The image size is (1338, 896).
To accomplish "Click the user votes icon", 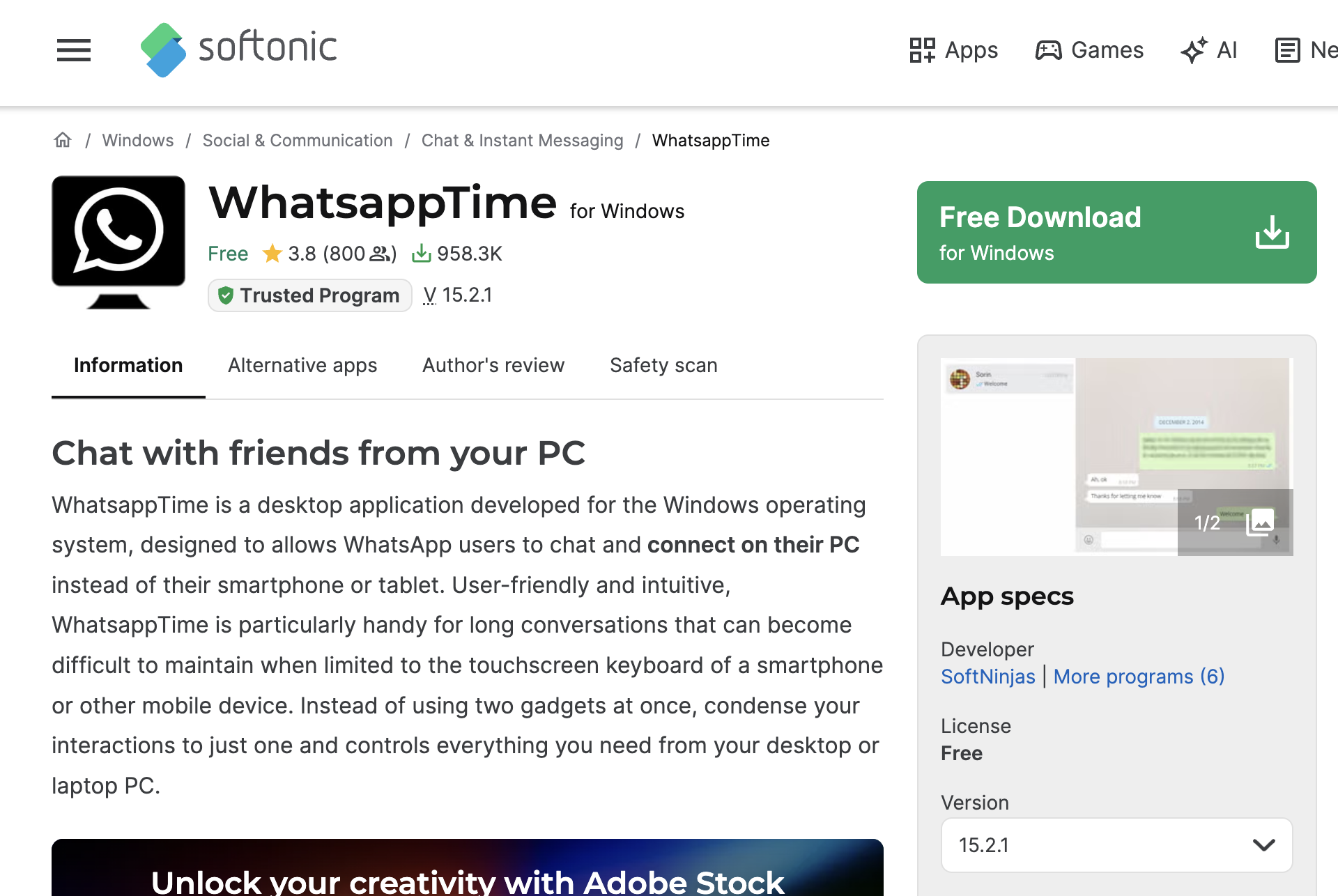I will coord(380,254).
